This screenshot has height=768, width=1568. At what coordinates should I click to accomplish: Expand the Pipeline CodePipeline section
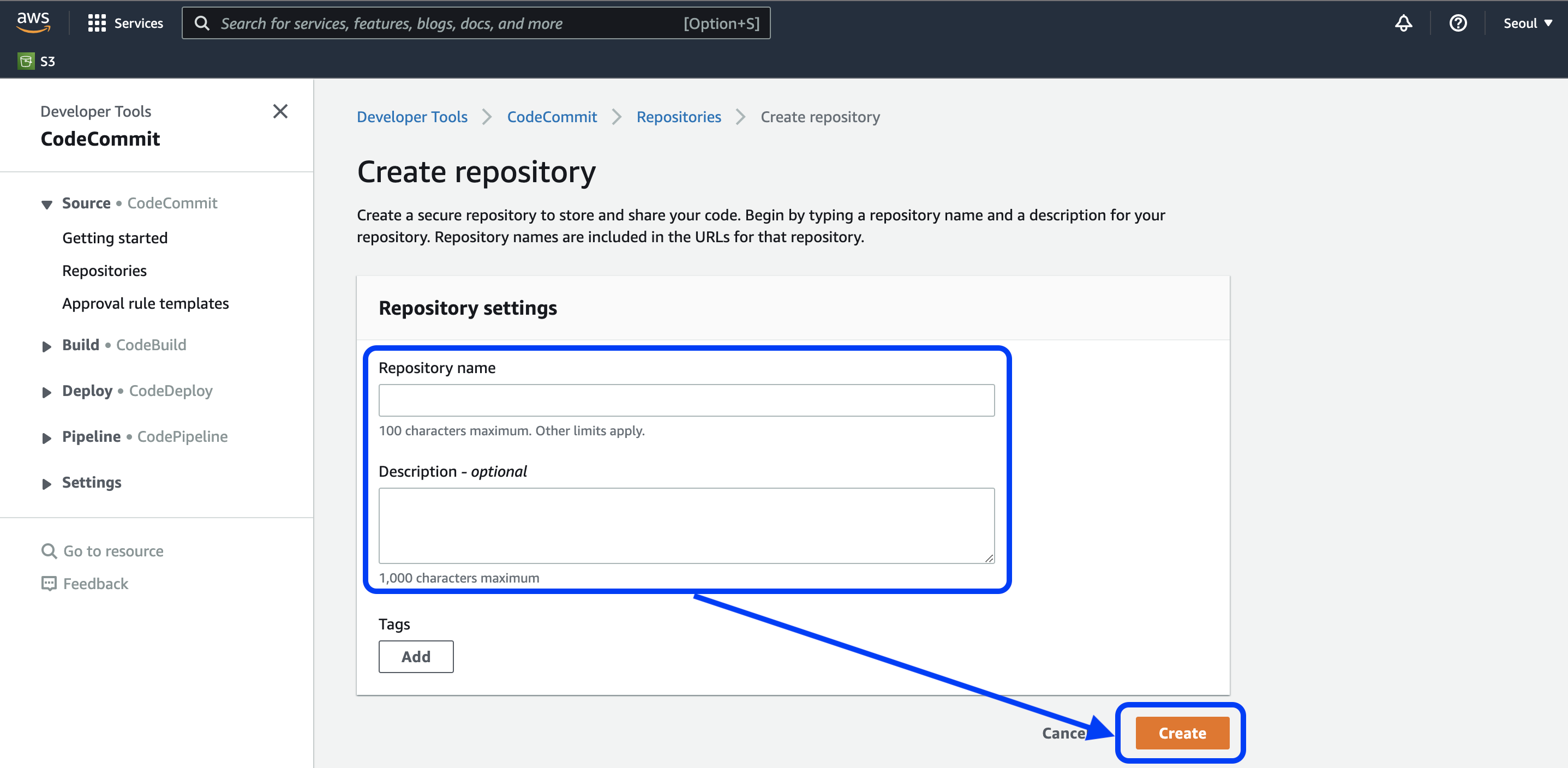[x=47, y=437]
